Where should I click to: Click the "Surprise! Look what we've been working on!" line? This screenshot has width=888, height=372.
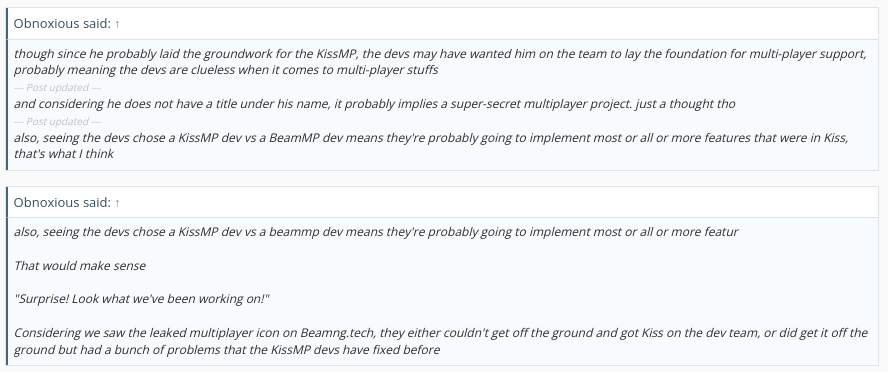pos(142,298)
